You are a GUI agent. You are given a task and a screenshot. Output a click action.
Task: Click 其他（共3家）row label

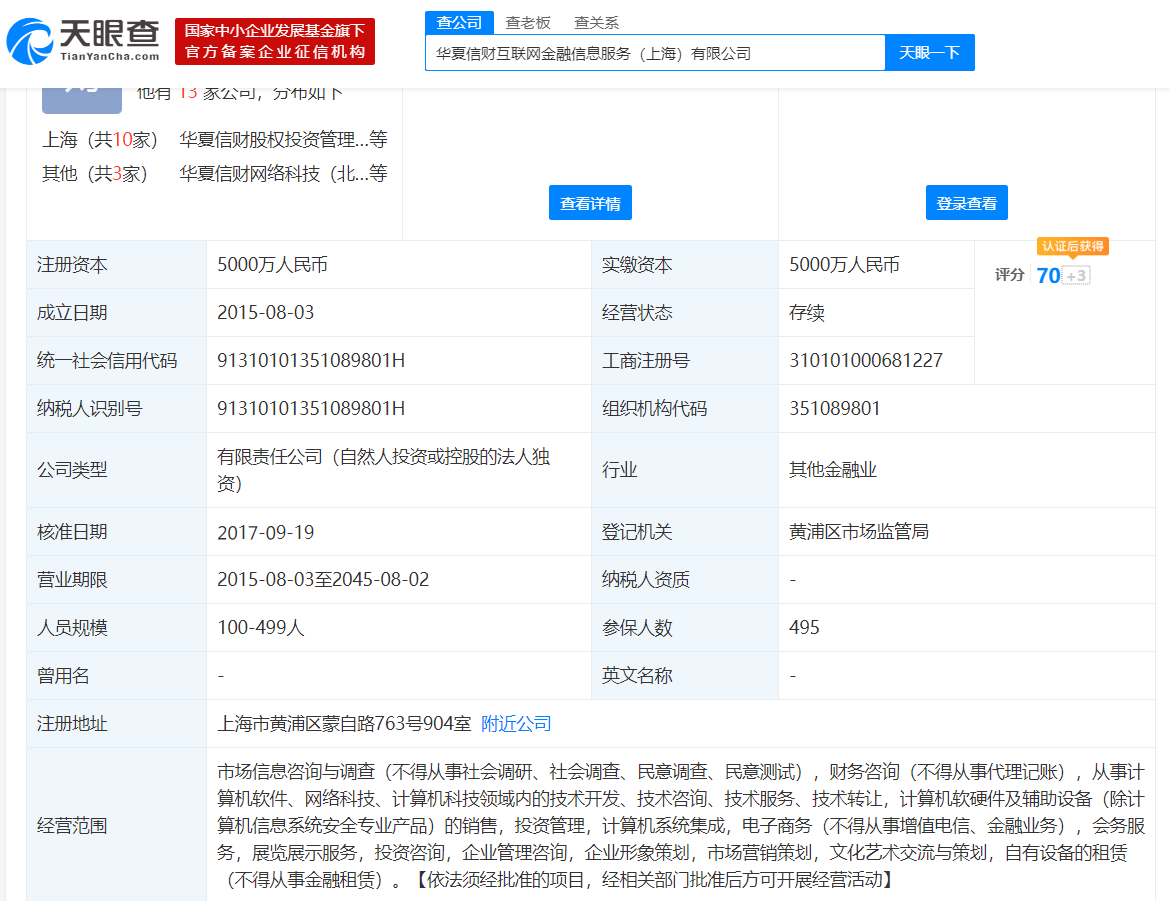point(95,174)
